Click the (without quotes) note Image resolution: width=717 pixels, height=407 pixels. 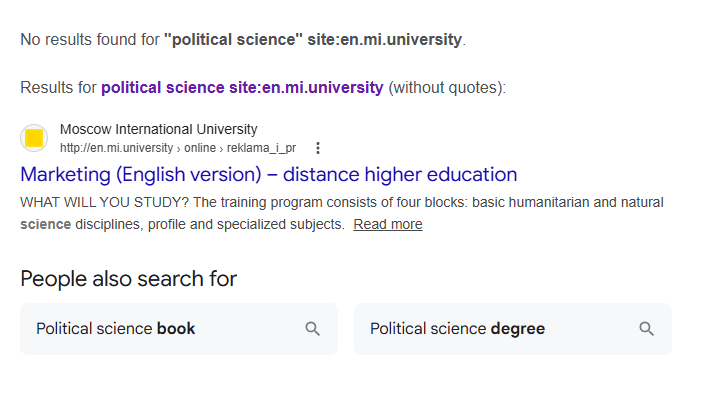[447, 88]
